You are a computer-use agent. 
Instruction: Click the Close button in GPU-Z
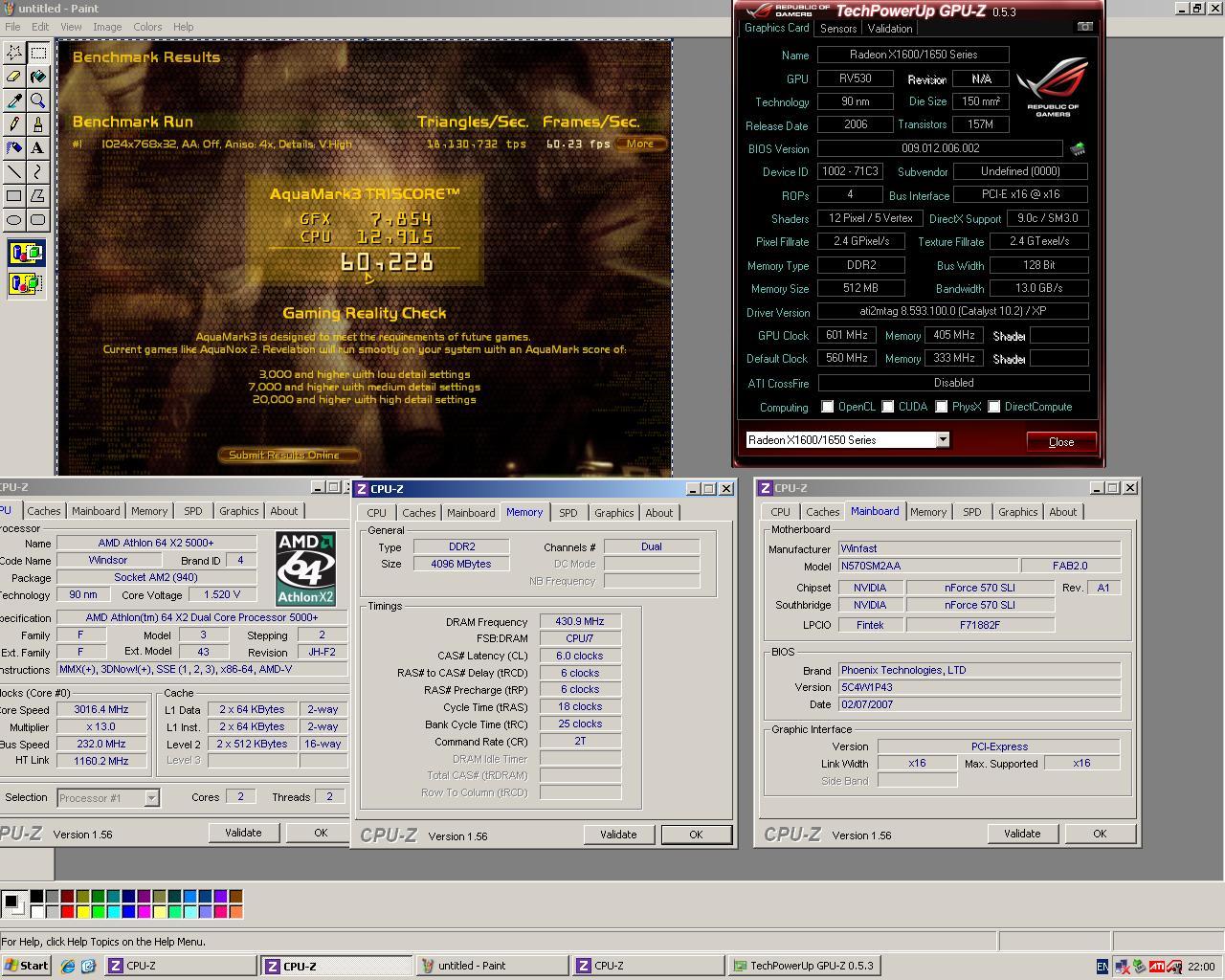tap(1061, 441)
